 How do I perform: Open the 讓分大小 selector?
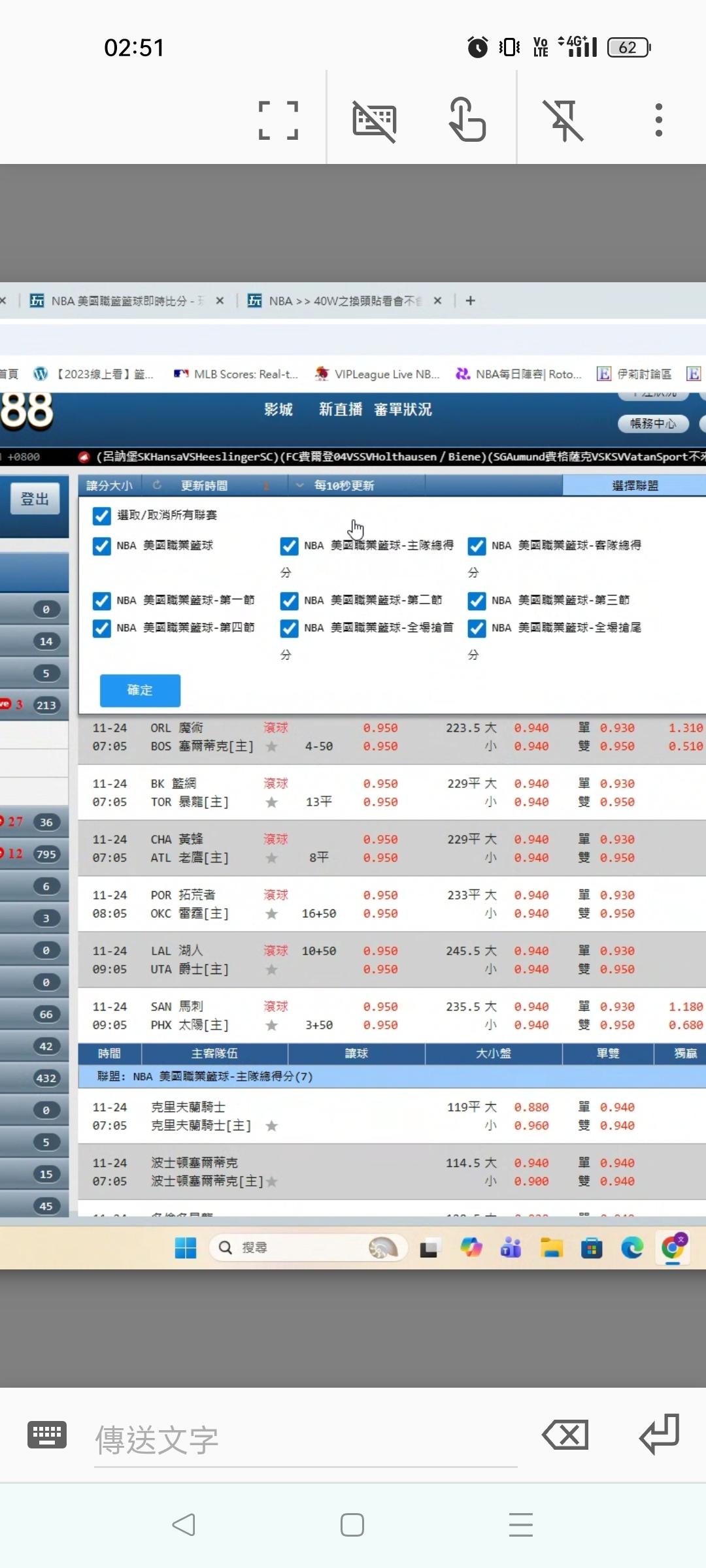[x=109, y=485]
